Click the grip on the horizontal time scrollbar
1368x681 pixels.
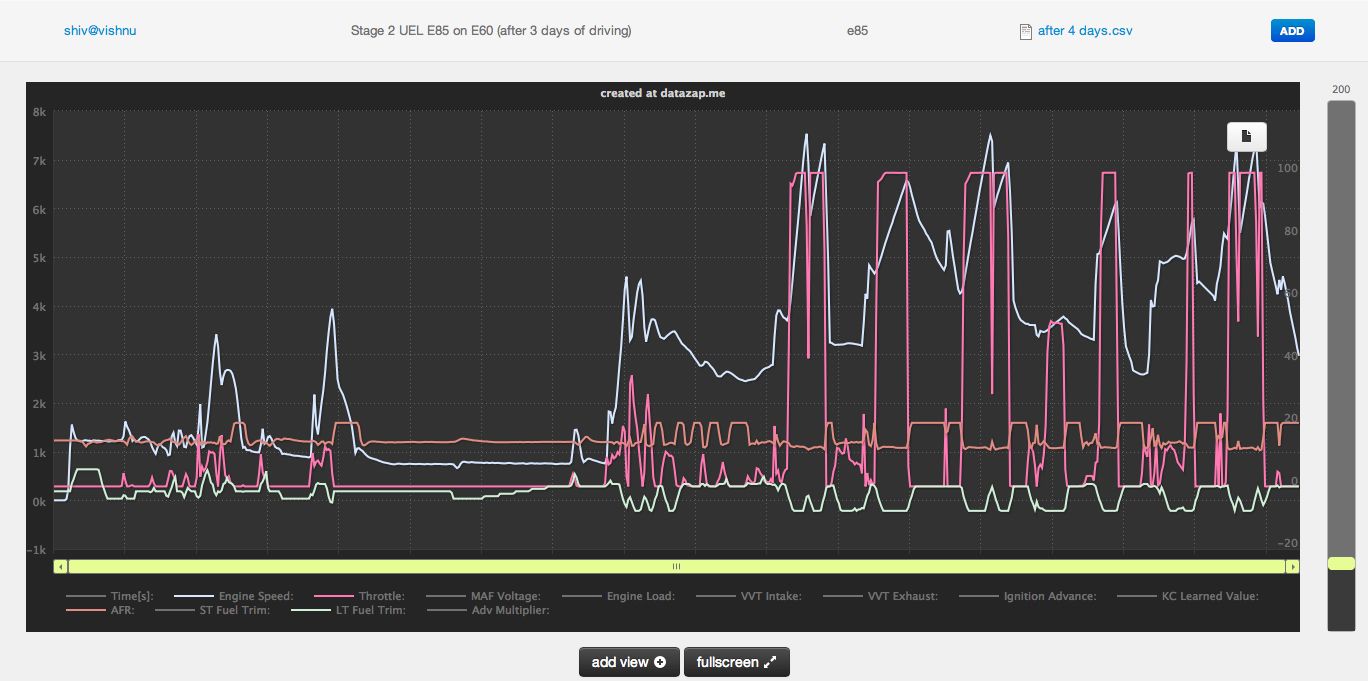[x=676, y=567]
